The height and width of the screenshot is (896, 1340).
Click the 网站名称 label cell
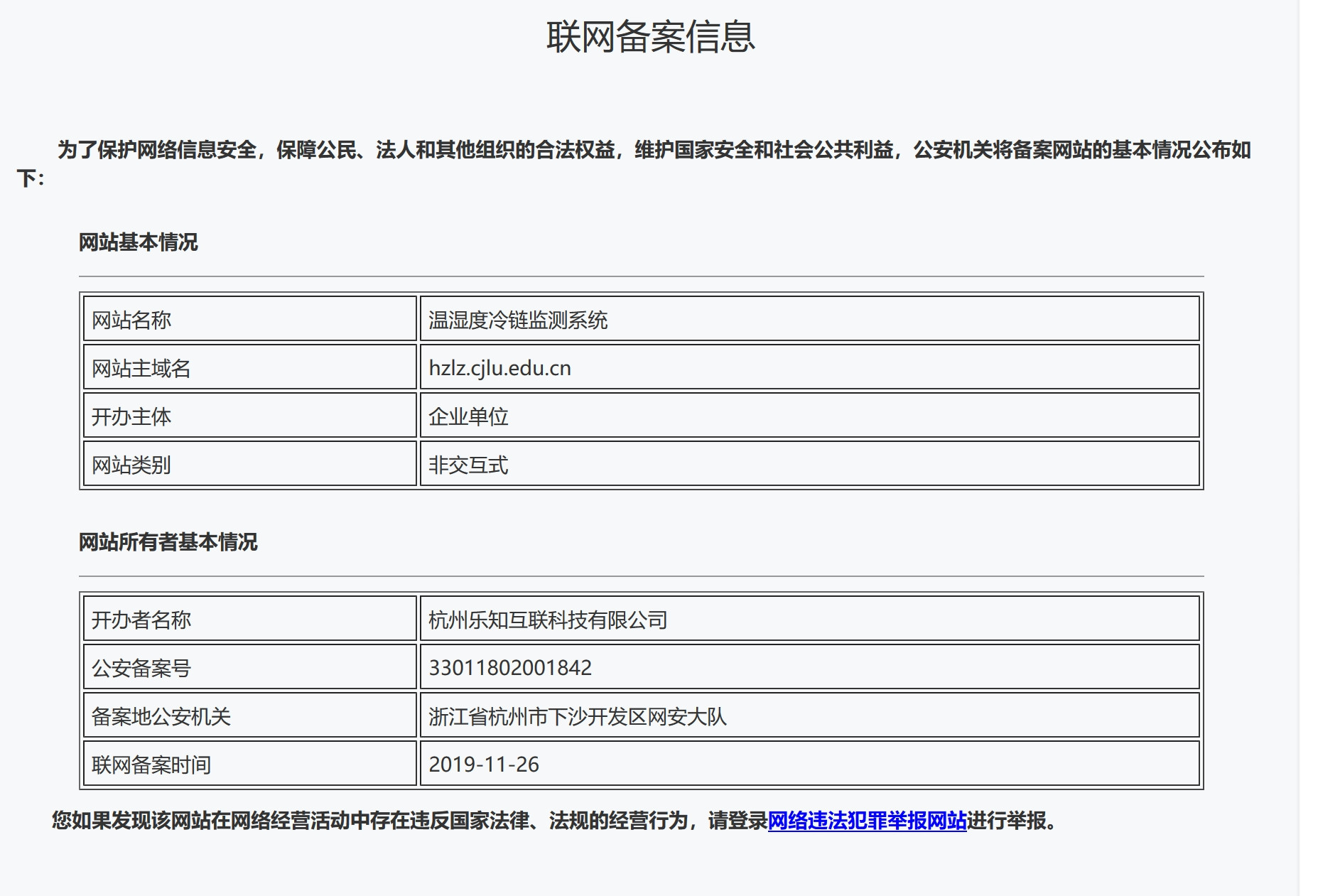250,319
